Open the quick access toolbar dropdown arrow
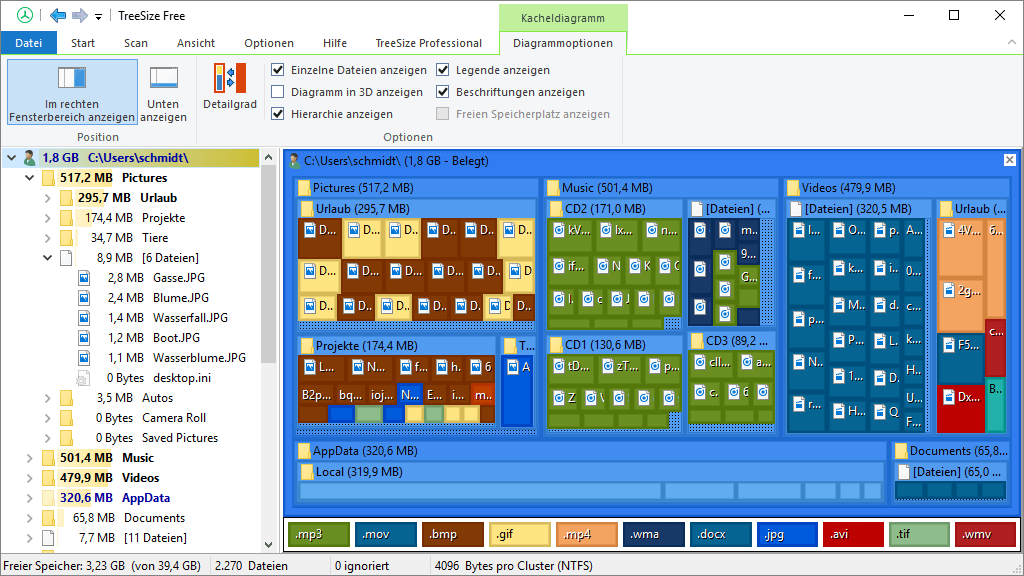 (x=99, y=16)
